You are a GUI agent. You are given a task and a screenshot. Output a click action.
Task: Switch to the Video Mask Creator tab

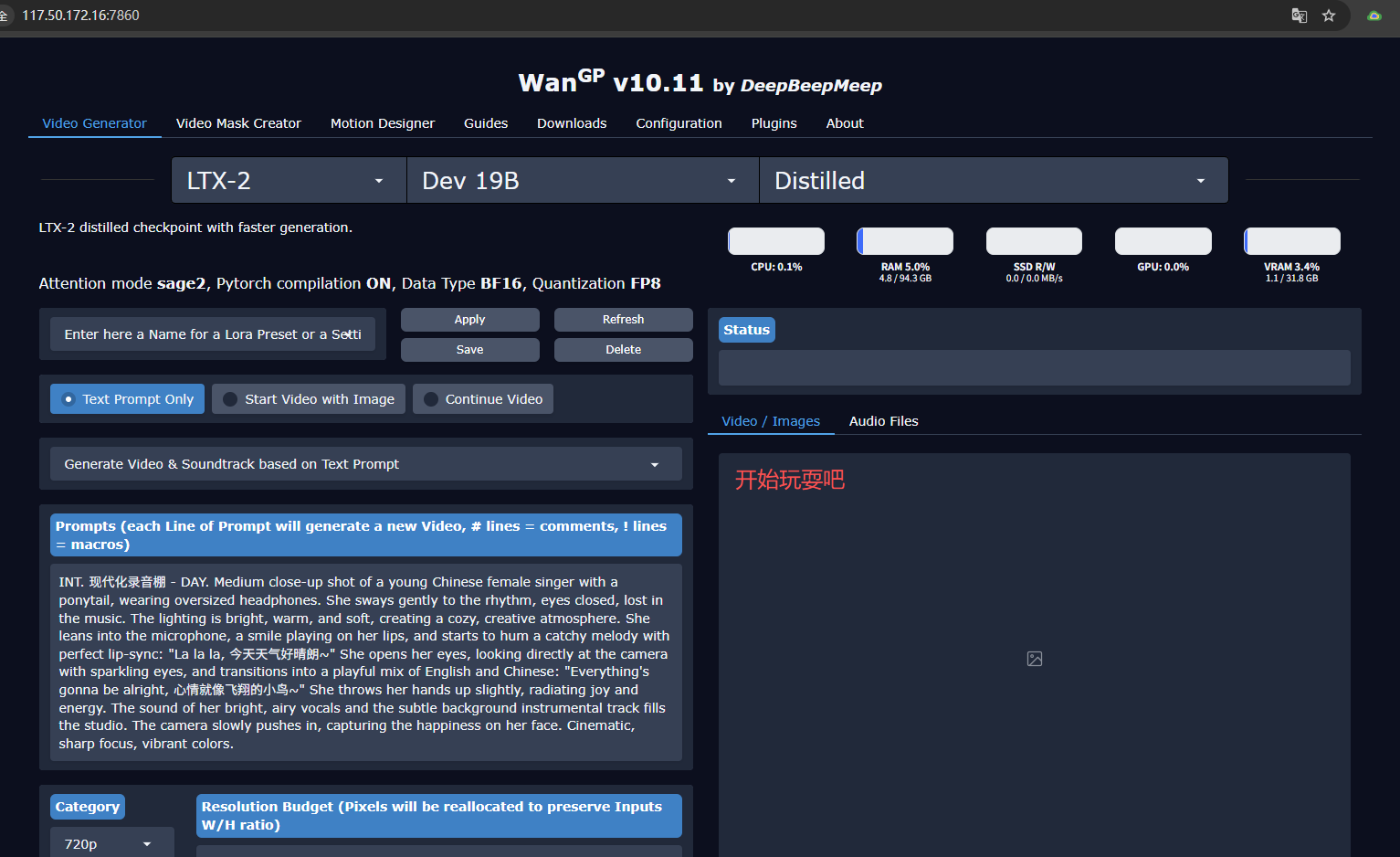pos(238,123)
